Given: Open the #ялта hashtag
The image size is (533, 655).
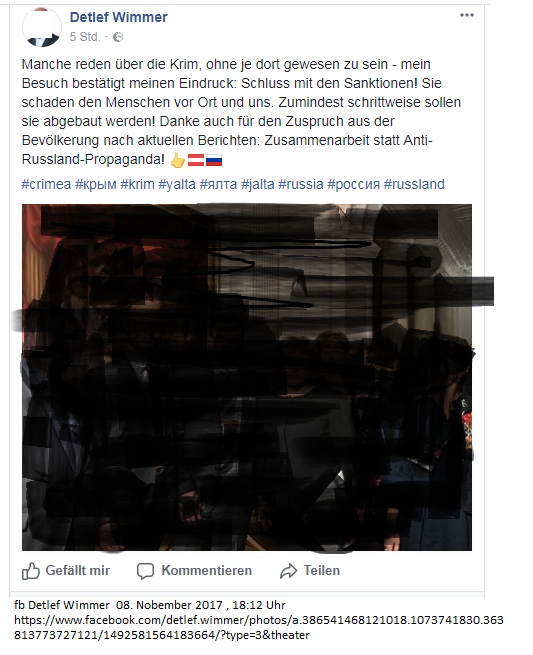Looking at the screenshot, I should tap(218, 184).
